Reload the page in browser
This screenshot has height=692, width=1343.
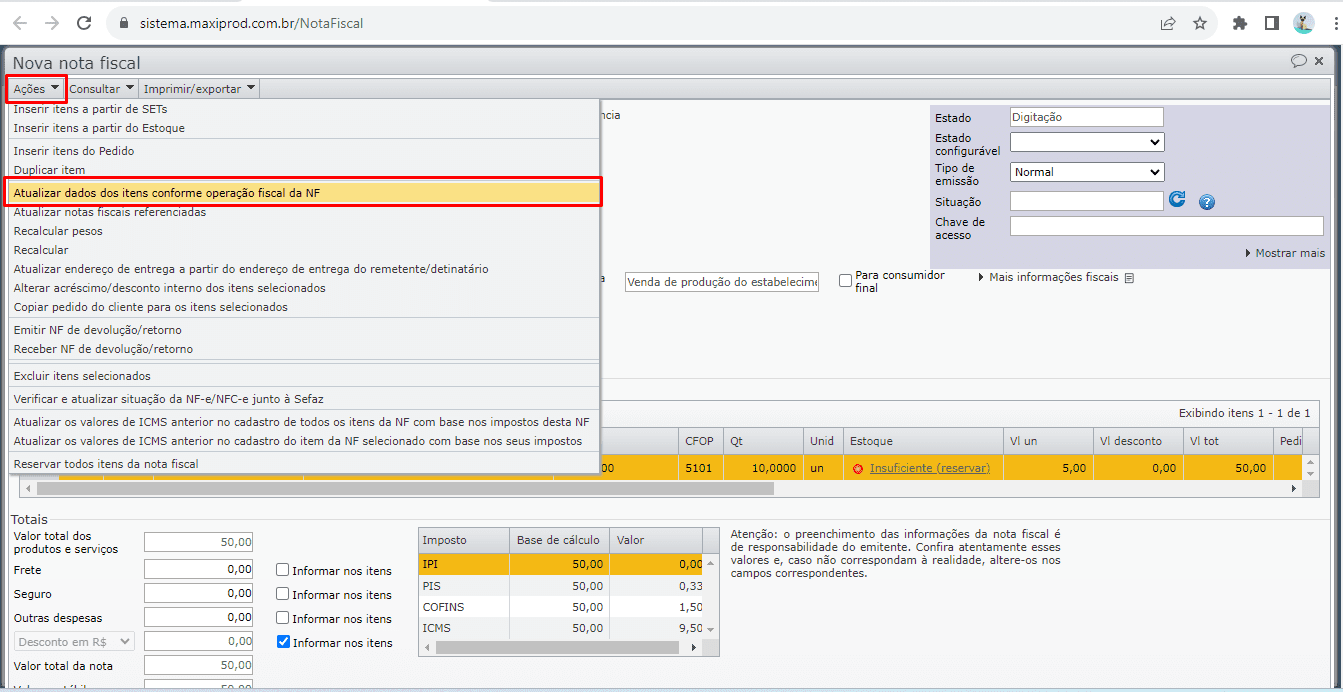pyautogui.click(x=84, y=23)
